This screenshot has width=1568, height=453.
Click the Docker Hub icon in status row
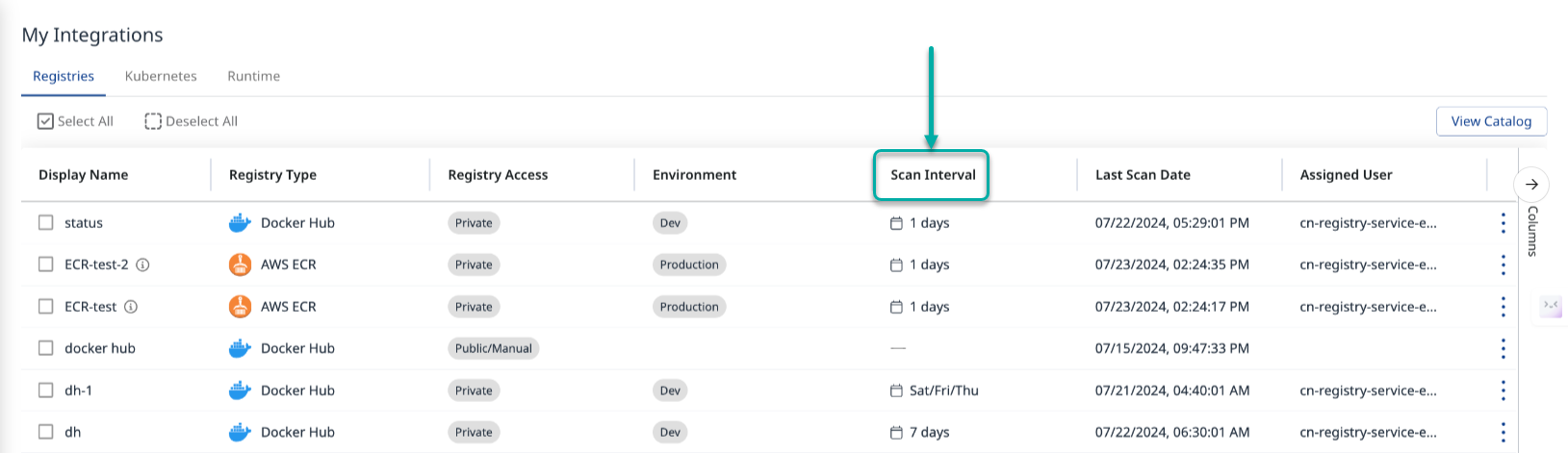[x=240, y=223]
